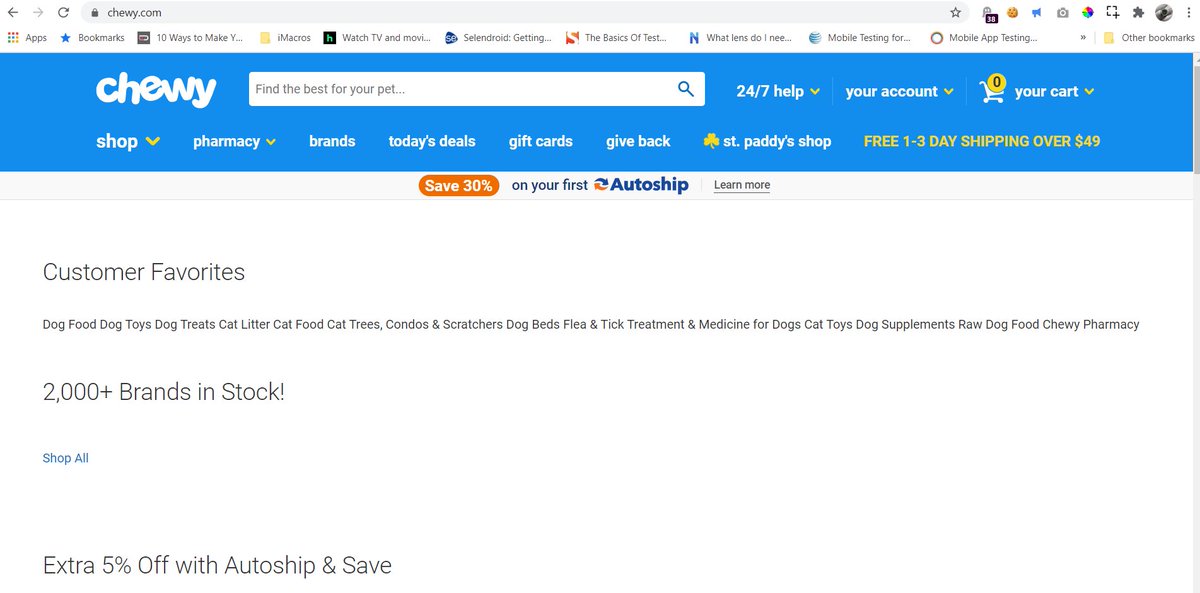Open the 'Watch TV and movi...' bookmark
Image resolution: width=1200 pixels, height=593 pixels.
377,38
